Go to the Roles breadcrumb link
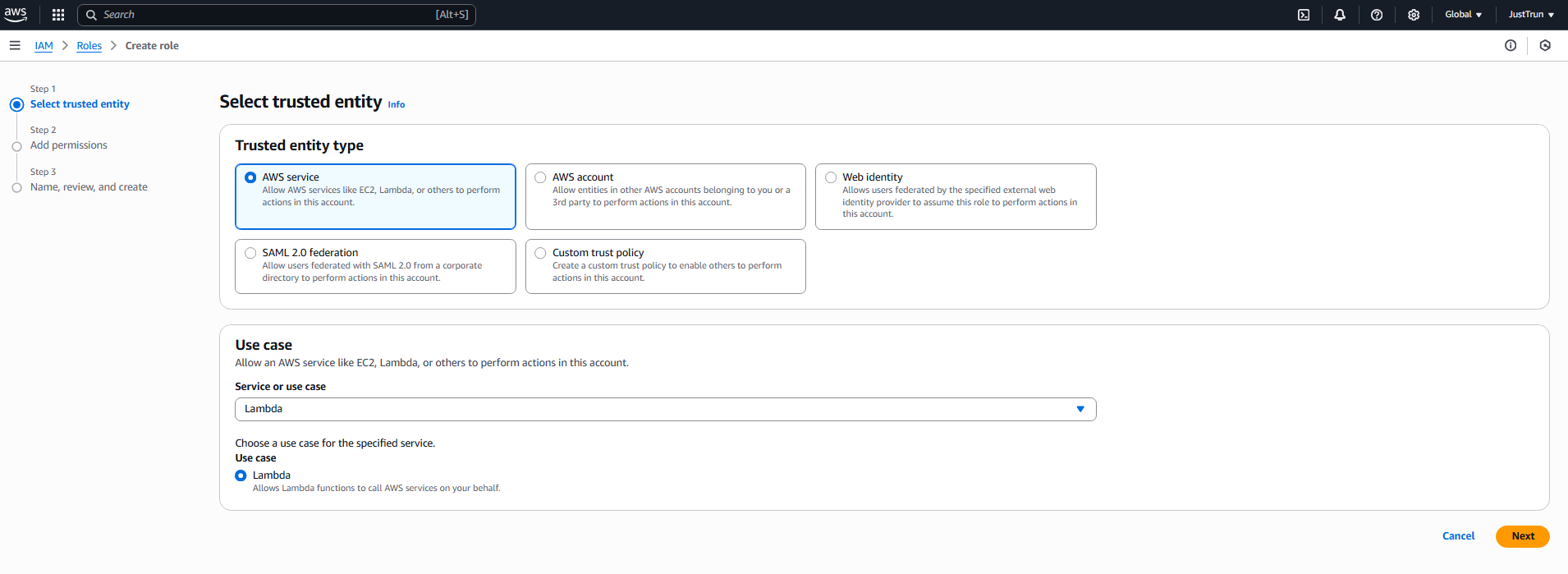The image size is (1568, 574). [89, 46]
